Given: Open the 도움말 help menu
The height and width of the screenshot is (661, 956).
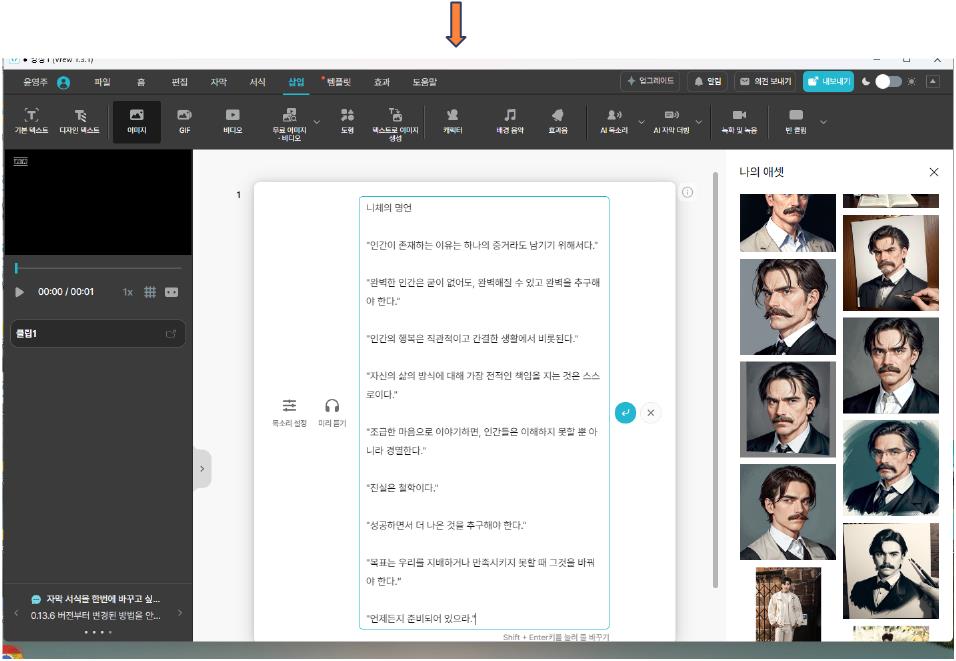Looking at the screenshot, I should click(x=424, y=82).
